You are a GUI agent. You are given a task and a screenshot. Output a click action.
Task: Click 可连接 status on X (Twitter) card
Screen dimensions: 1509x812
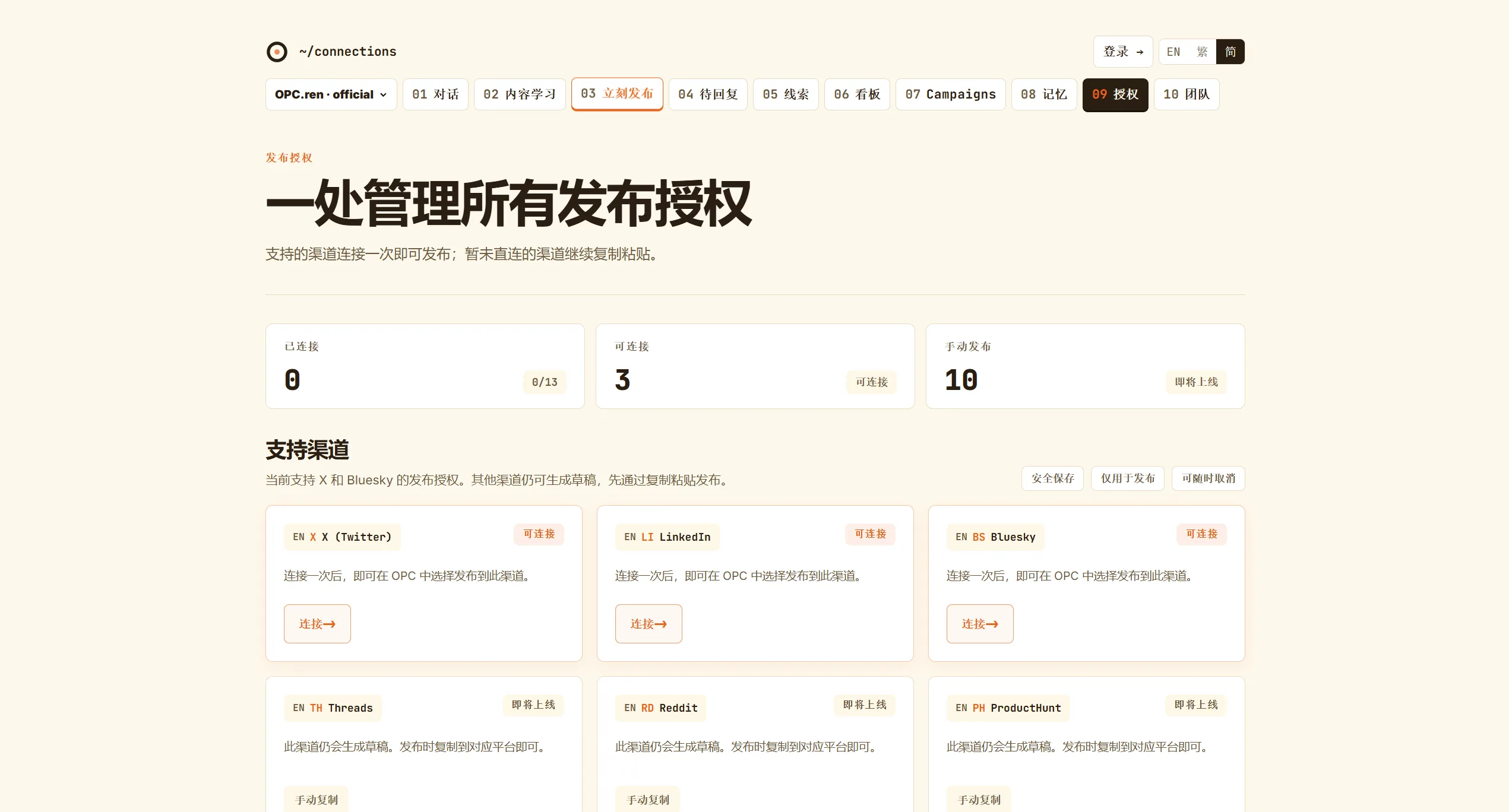[x=539, y=534]
